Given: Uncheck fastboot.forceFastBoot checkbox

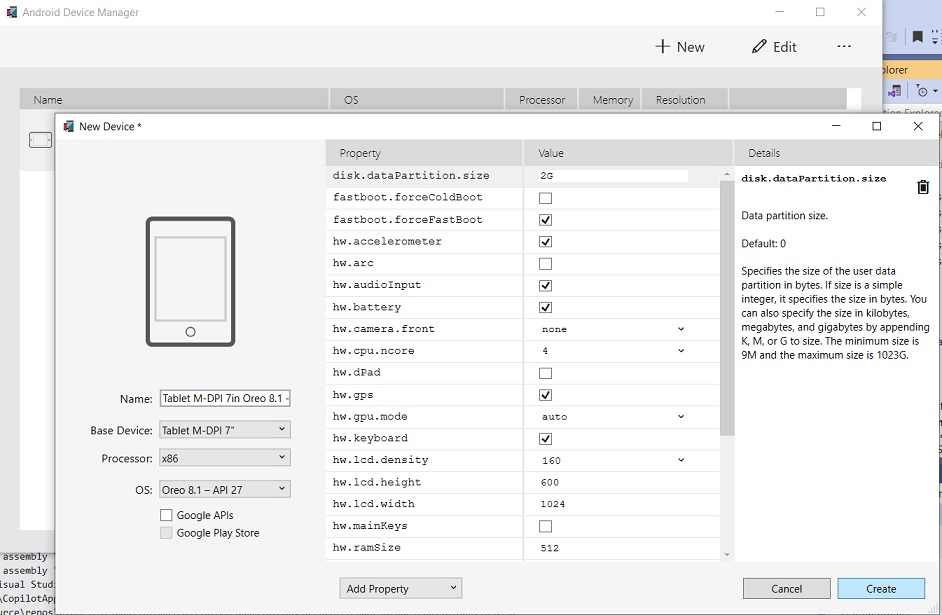Looking at the screenshot, I should (545, 220).
